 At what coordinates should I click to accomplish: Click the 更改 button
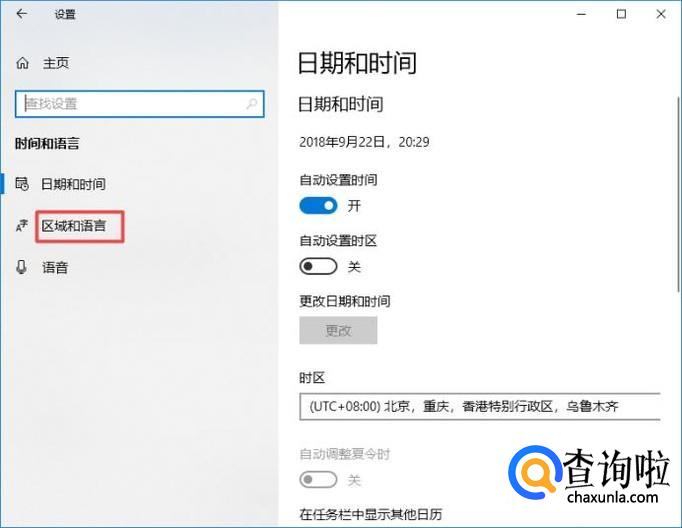click(x=338, y=331)
